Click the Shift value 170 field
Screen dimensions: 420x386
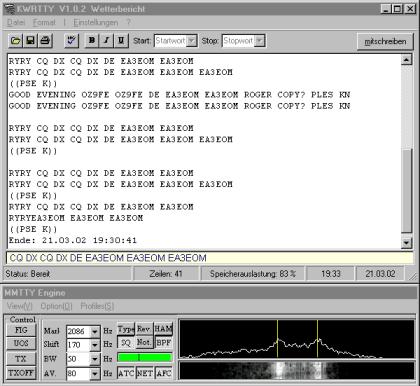tap(78, 345)
